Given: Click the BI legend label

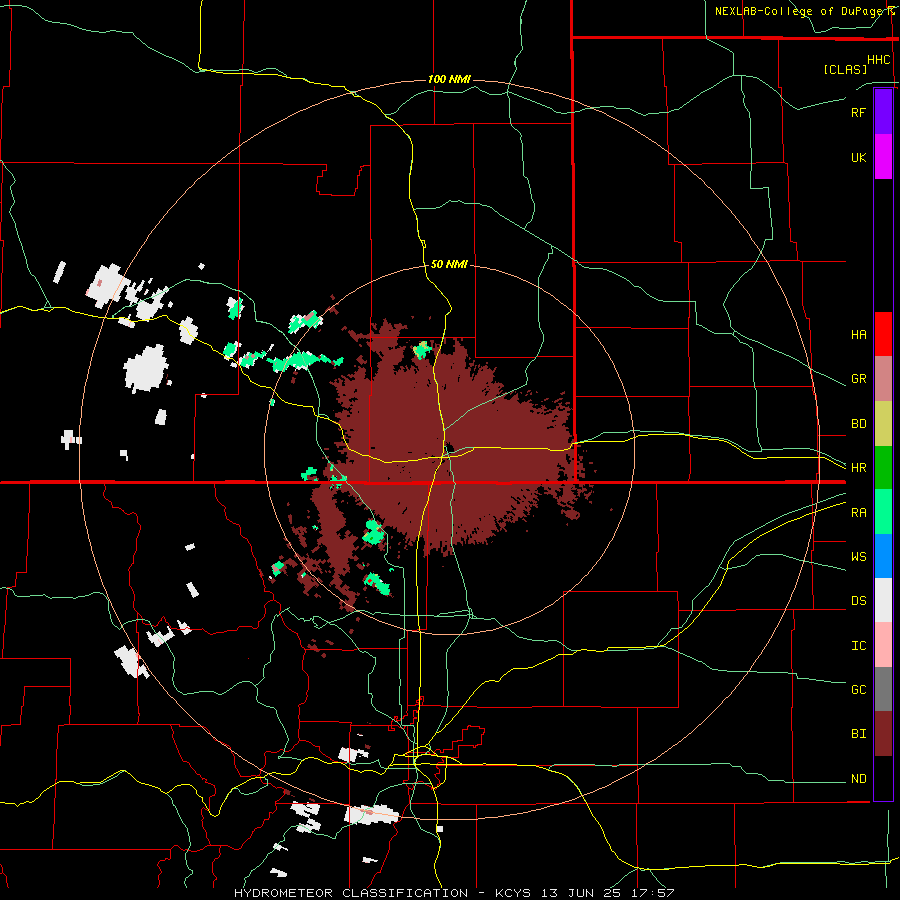Looking at the screenshot, I should pos(858,734).
